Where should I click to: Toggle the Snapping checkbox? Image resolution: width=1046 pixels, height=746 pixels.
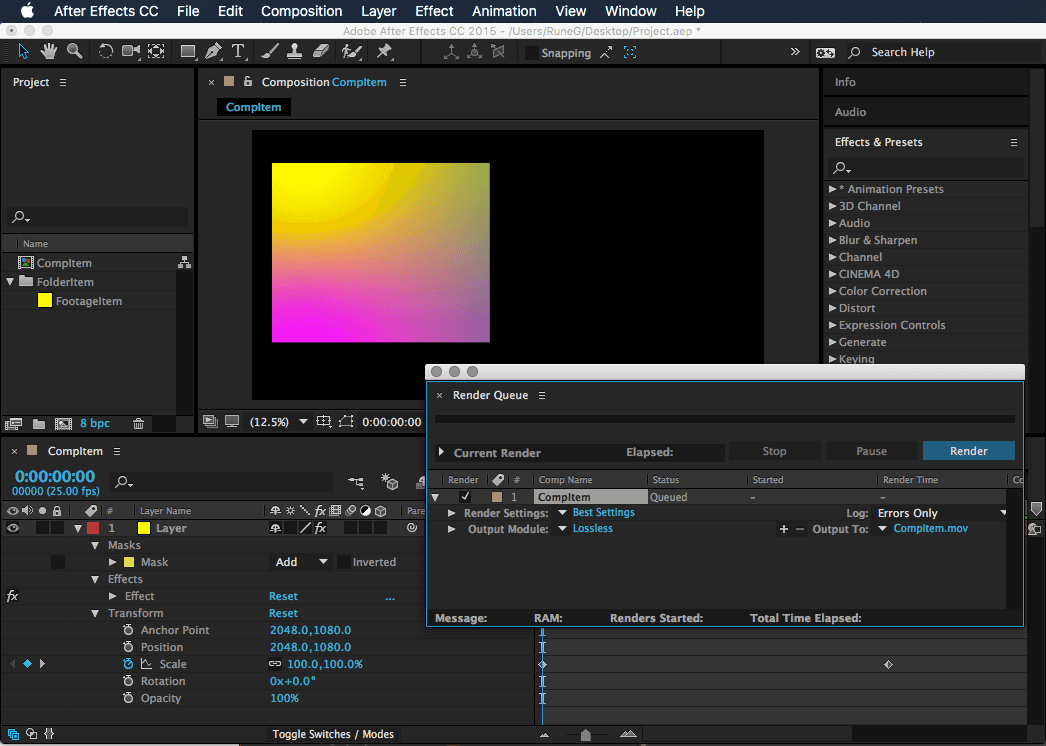[x=532, y=53]
